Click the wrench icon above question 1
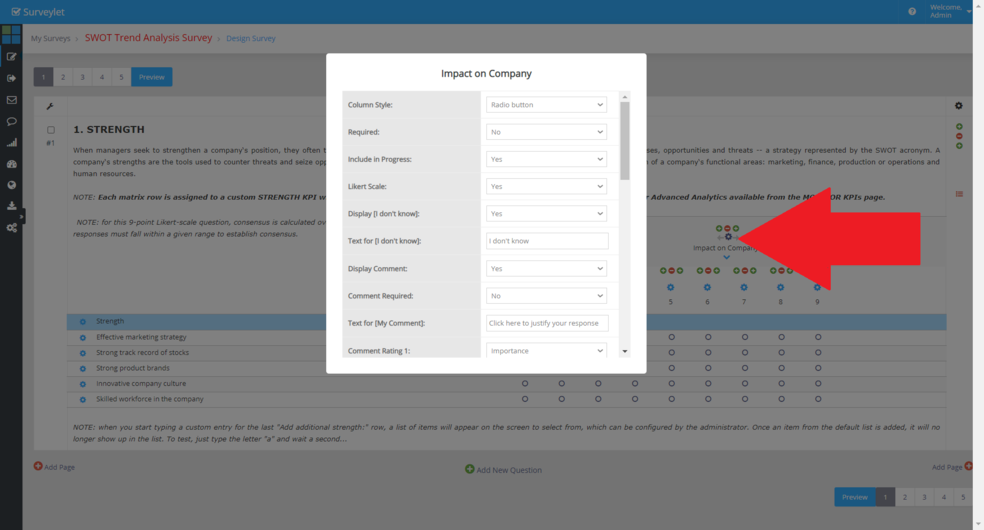 49,107
